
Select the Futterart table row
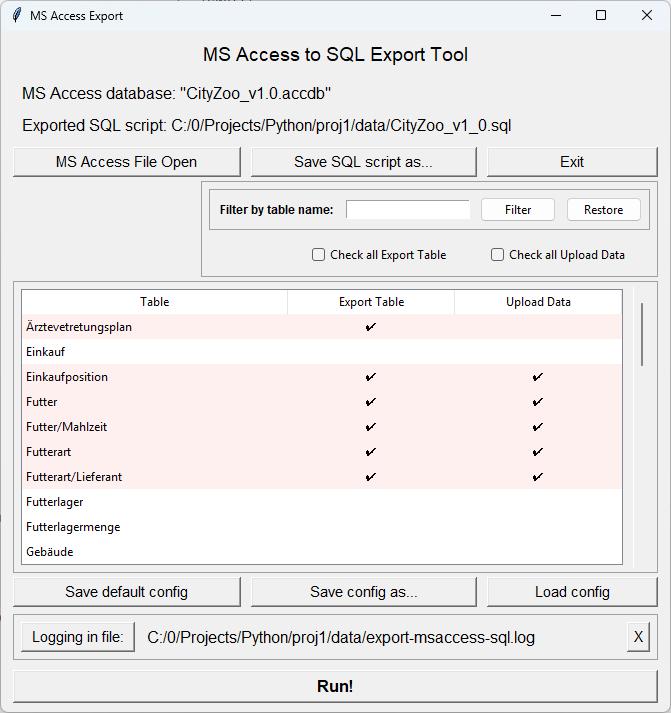pos(322,452)
